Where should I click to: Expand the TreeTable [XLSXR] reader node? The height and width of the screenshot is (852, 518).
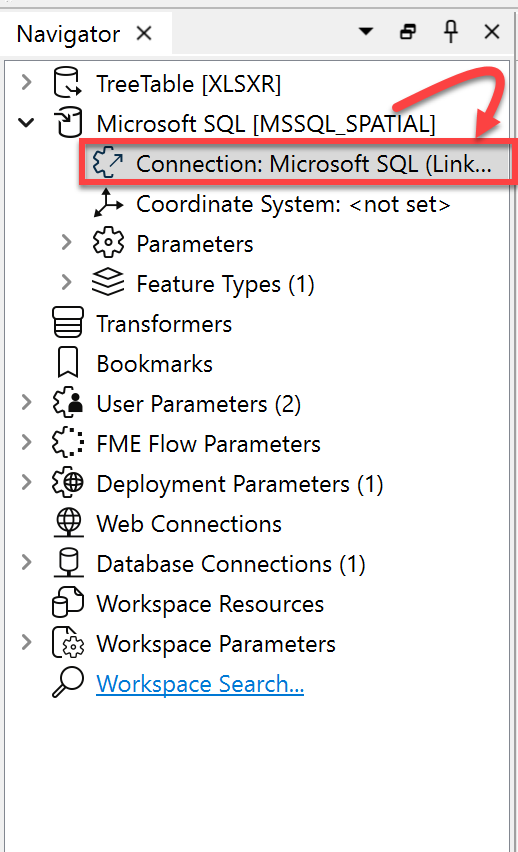(x=26, y=83)
